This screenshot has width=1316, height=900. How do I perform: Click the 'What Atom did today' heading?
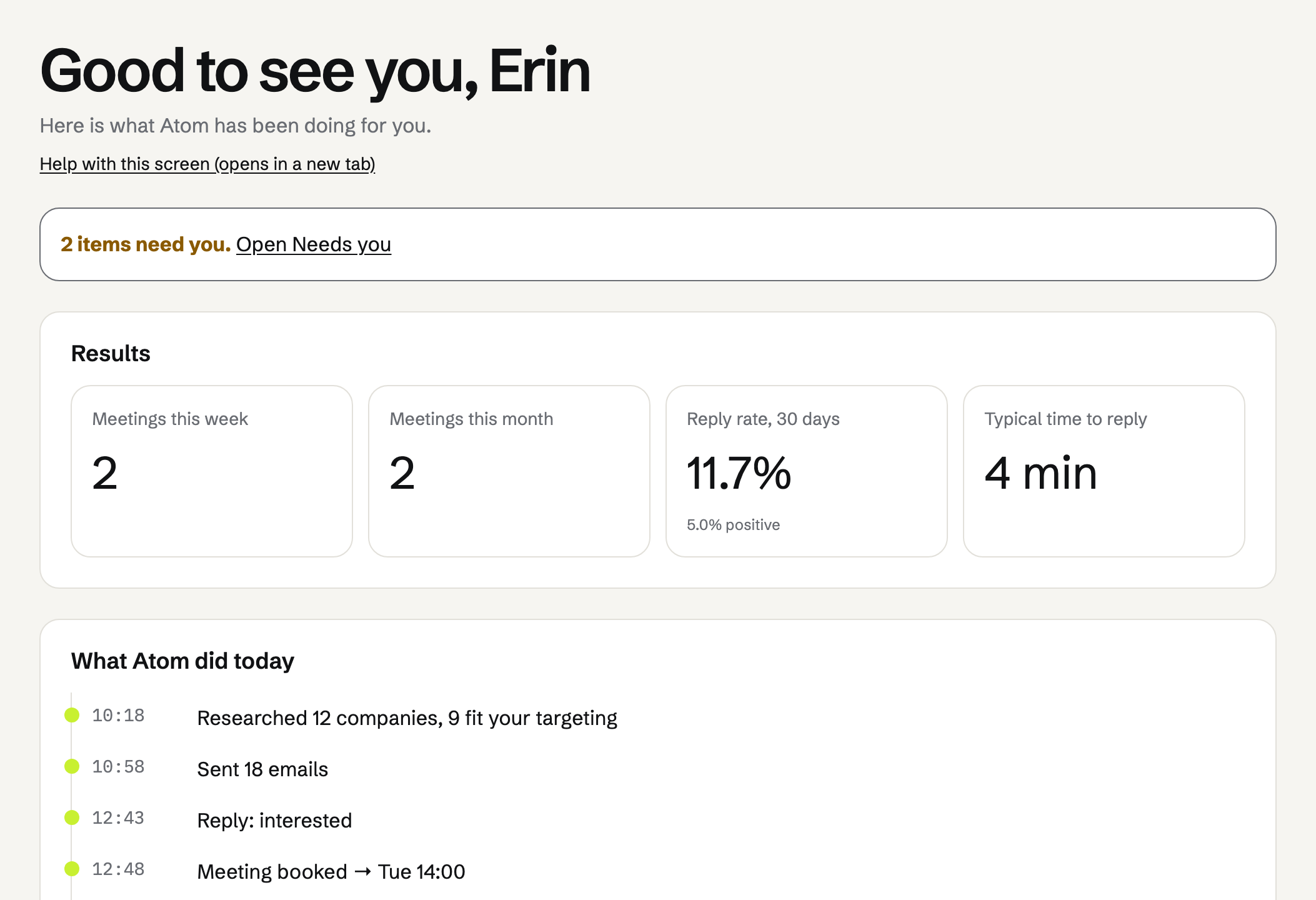[182, 661]
